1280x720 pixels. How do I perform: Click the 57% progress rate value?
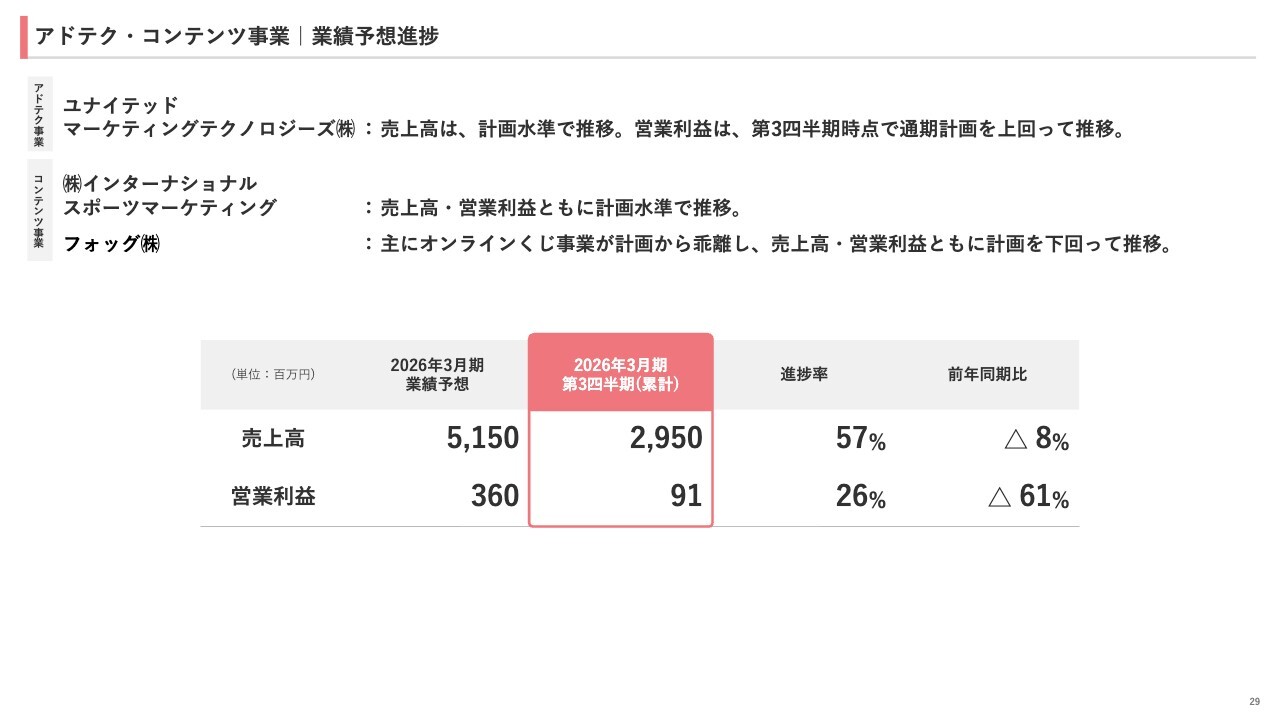(x=860, y=439)
